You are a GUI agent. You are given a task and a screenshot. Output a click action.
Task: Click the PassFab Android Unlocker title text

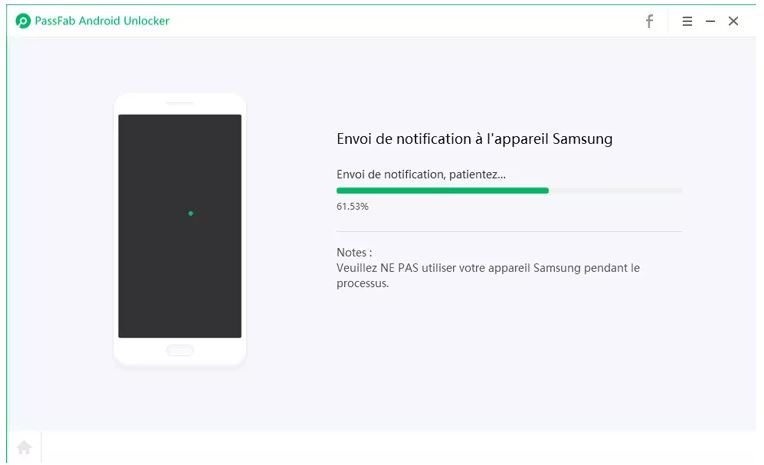pos(102,21)
